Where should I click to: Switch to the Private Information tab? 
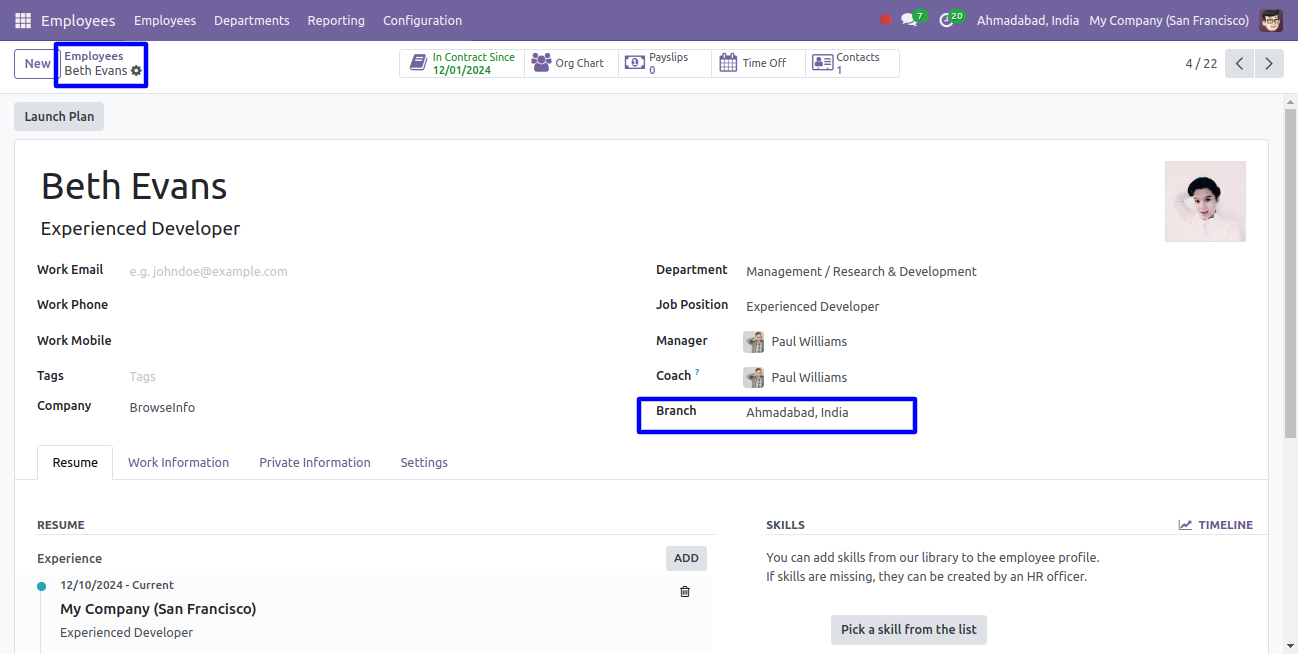(314, 462)
